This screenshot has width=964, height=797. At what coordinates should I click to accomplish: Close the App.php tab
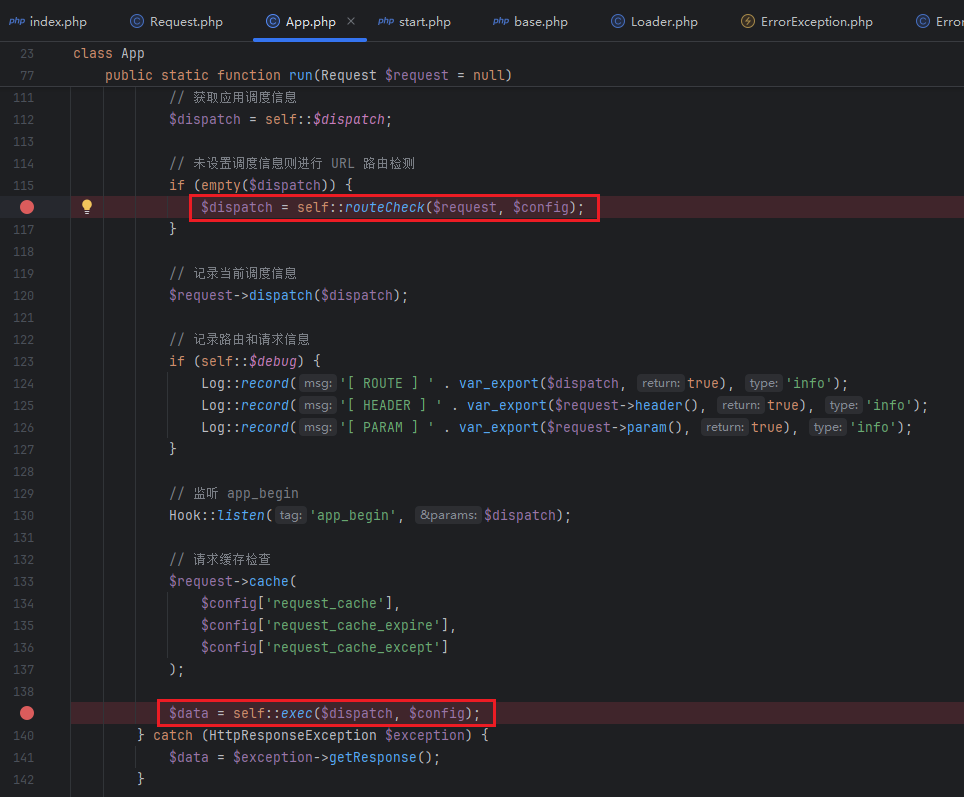[351, 21]
